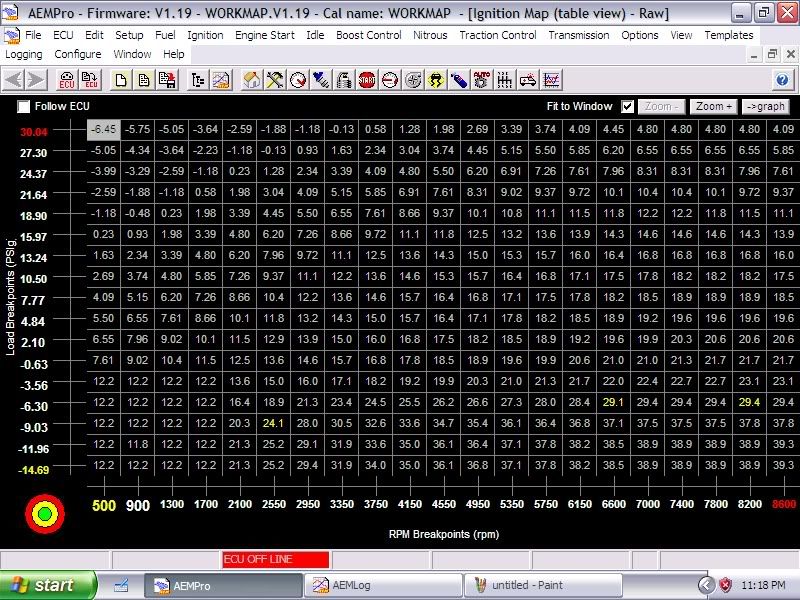Open the yellow traction control icon
This screenshot has width=800, height=600.
tap(436, 80)
